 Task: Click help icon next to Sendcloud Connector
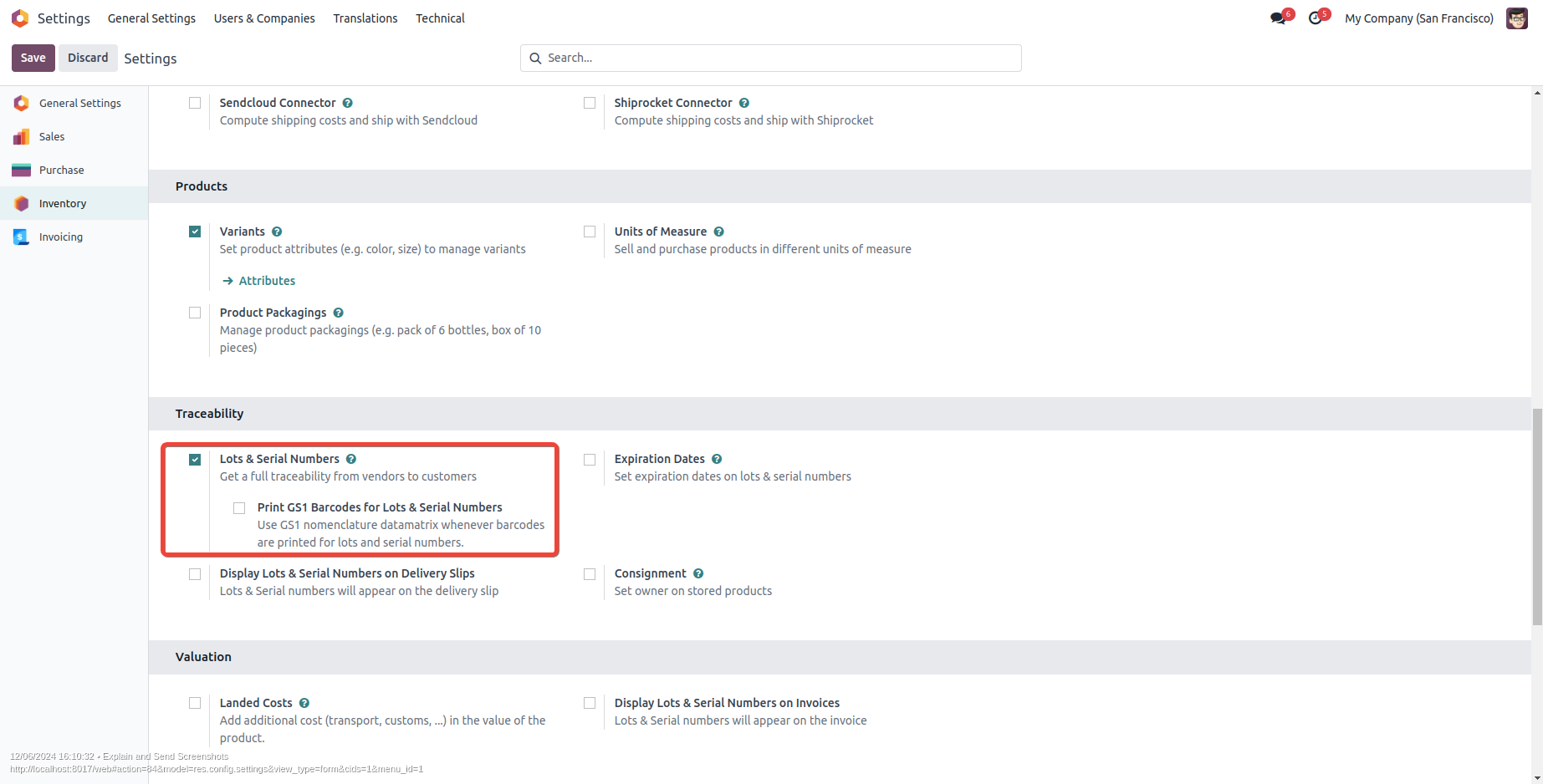[348, 103]
